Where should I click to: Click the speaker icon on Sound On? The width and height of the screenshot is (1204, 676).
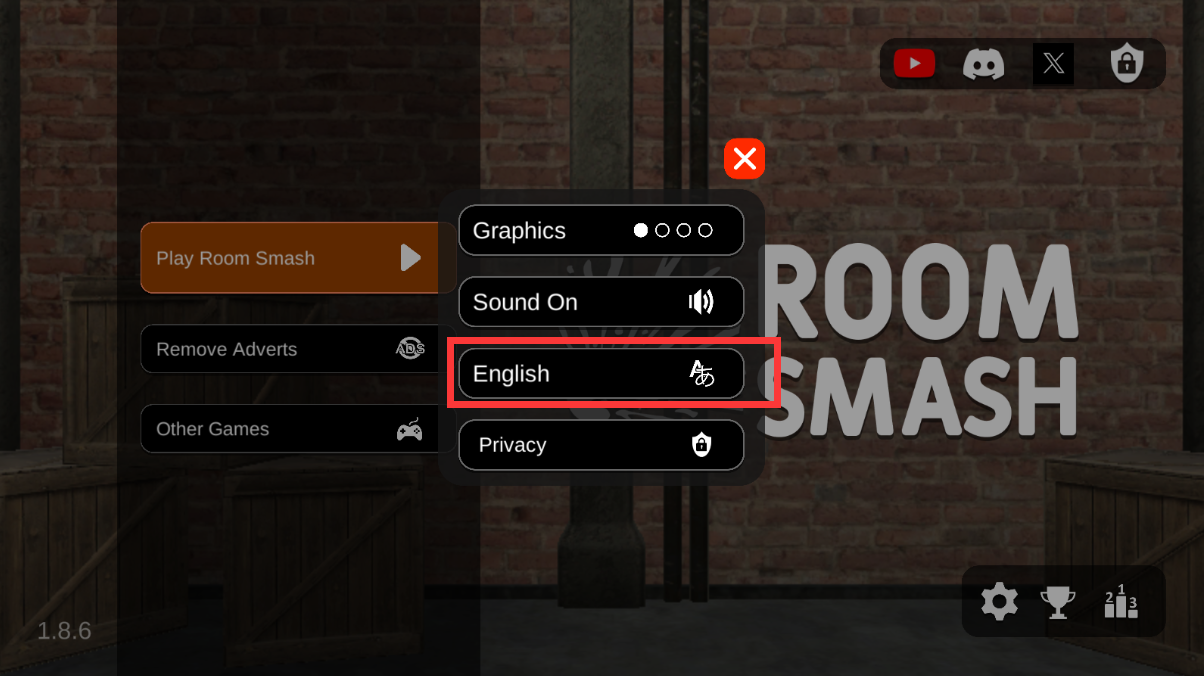pos(701,302)
